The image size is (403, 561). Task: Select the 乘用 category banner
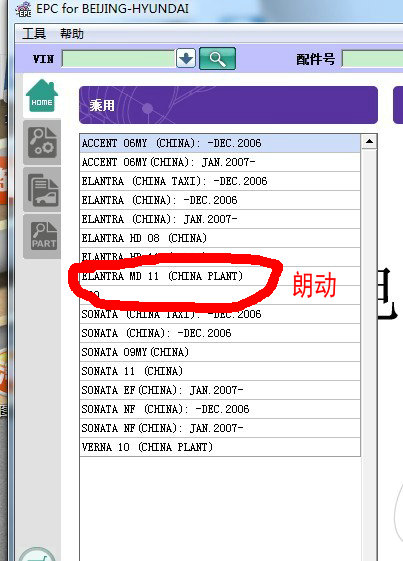[x=228, y=105]
